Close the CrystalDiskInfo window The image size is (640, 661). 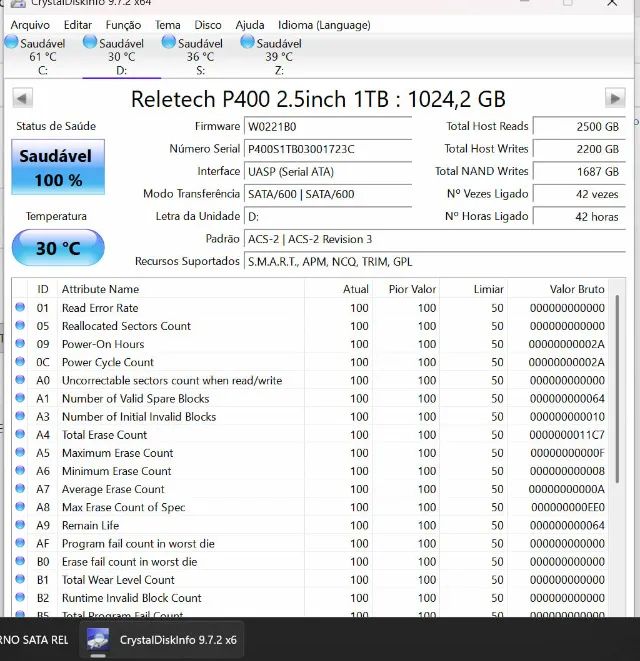[612, 3]
